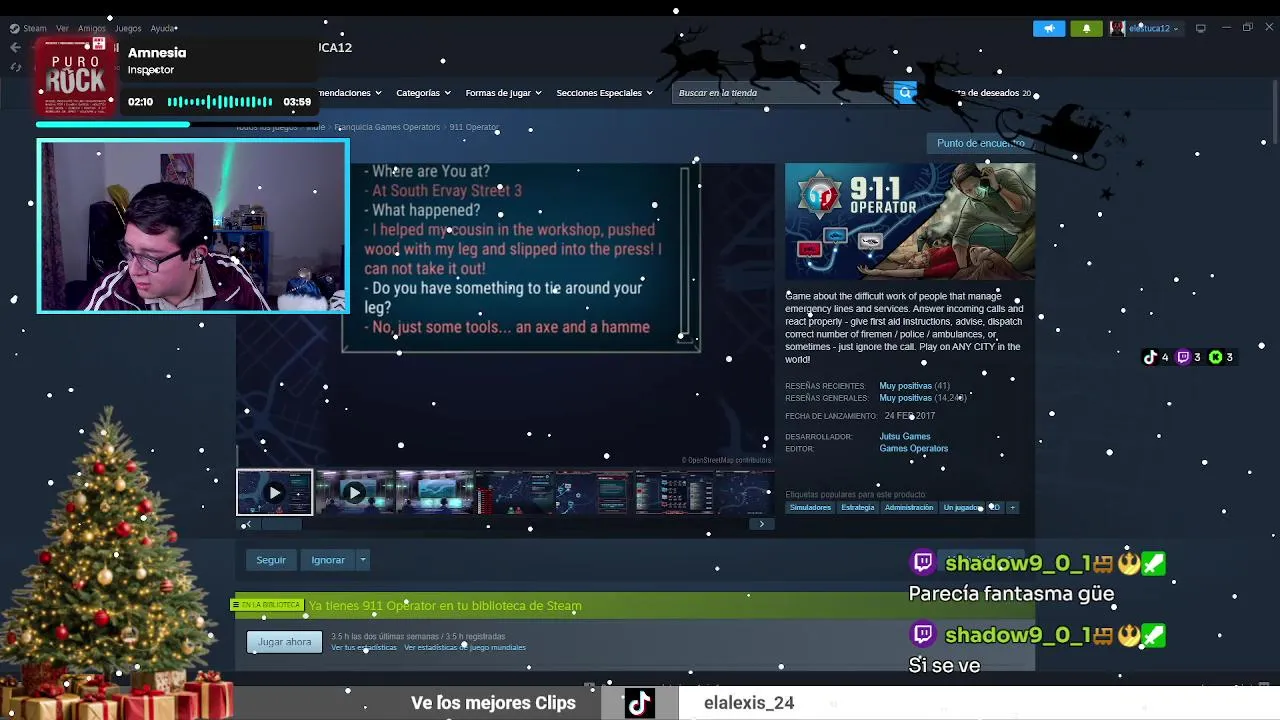Image resolution: width=1280 pixels, height=720 pixels.
Task: Select the fourth screenshot thumbnail
Action: (x=514, y=493)
